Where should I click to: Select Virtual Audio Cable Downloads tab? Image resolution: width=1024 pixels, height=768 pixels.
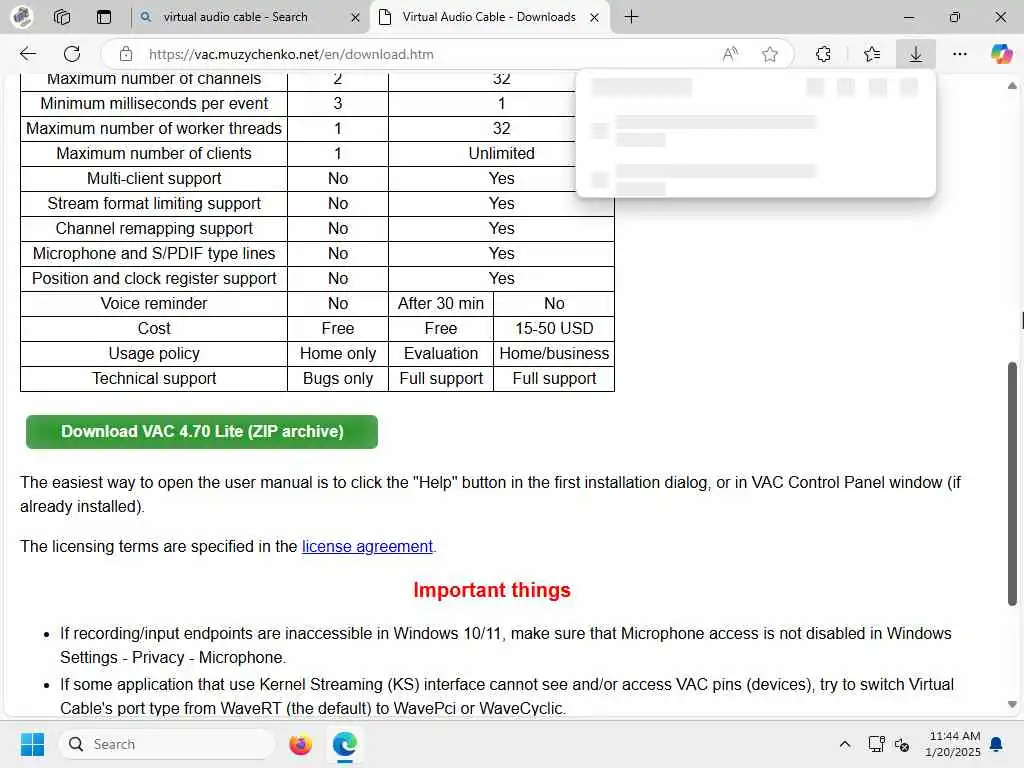tap(490, 17)
